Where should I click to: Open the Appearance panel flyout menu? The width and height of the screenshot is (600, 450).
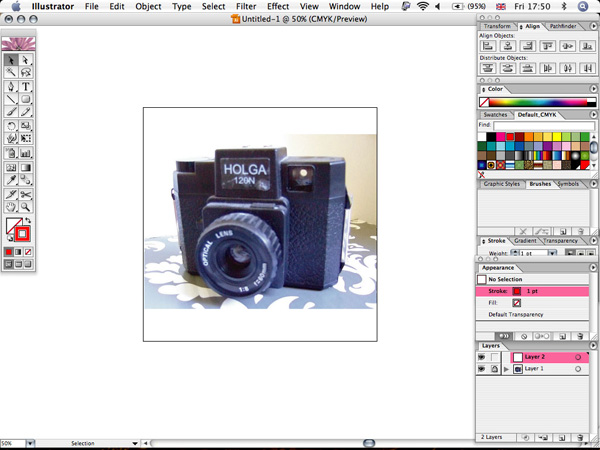coord(593,267)
